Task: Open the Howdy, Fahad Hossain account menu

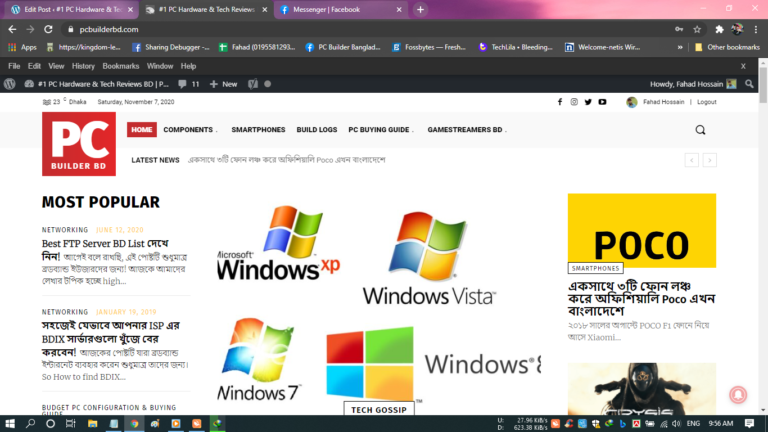Action: click(x=693, y=84)
